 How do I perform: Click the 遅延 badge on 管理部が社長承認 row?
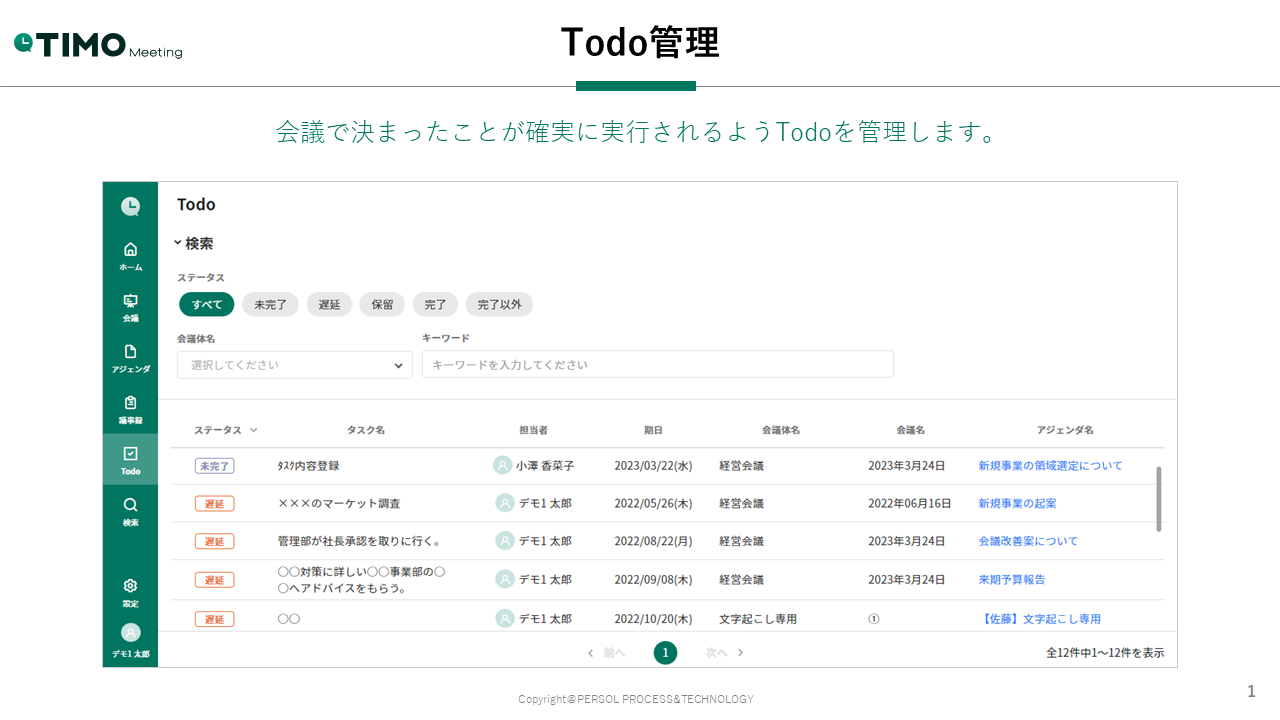click(214, 541)
